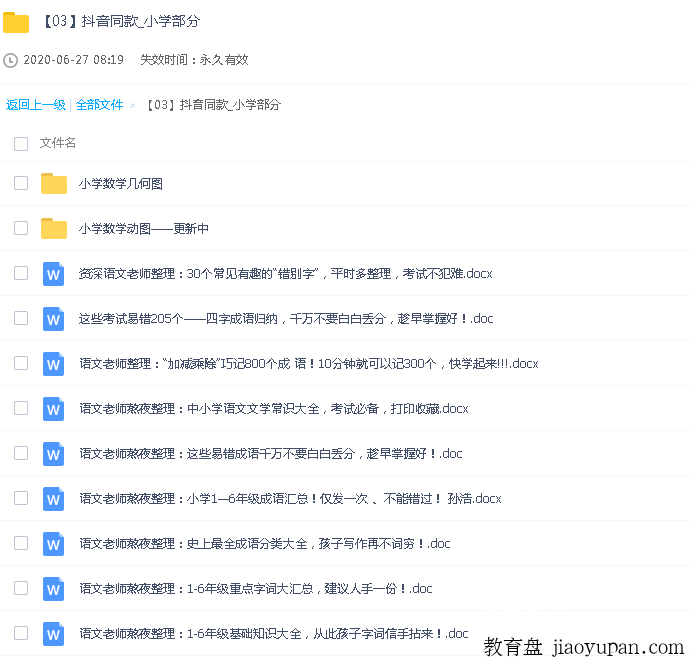The height and width of the screenshot is (662, 690).
Task: Open file 语文老师整理：加减乘除巧记800个成语.docx
Action: tap(309, 364)
